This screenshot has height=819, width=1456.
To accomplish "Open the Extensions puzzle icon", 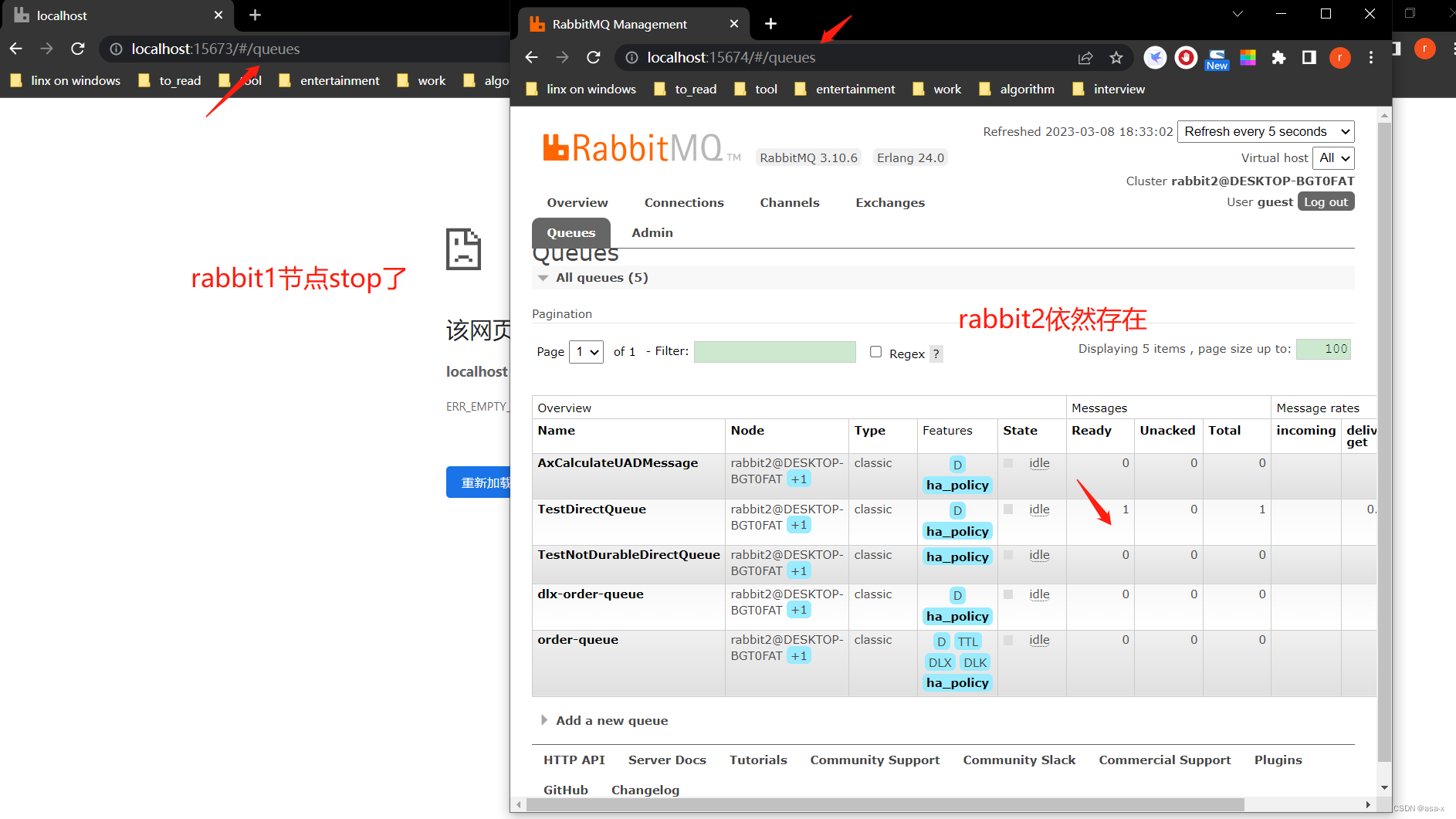I will (1278, 57).
